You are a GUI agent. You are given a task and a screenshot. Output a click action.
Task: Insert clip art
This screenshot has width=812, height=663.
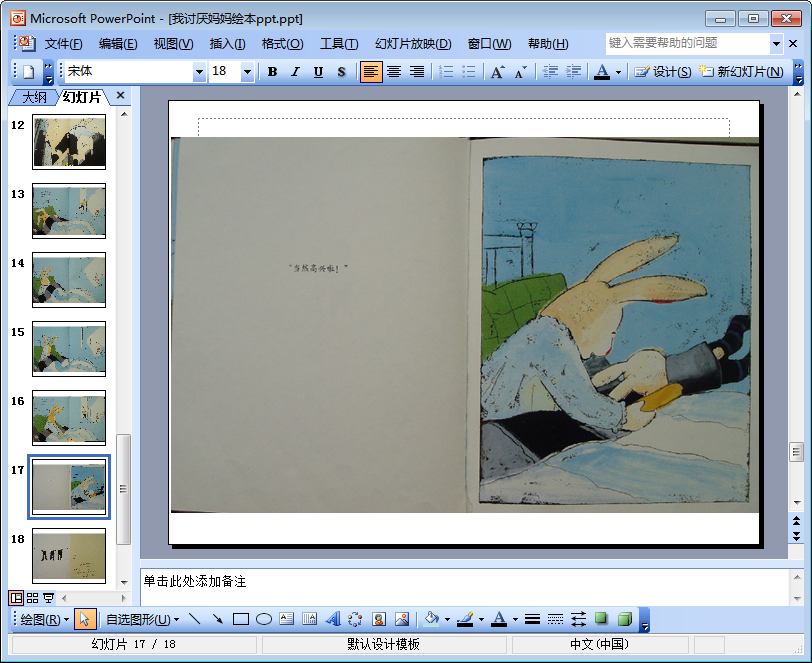379,619
